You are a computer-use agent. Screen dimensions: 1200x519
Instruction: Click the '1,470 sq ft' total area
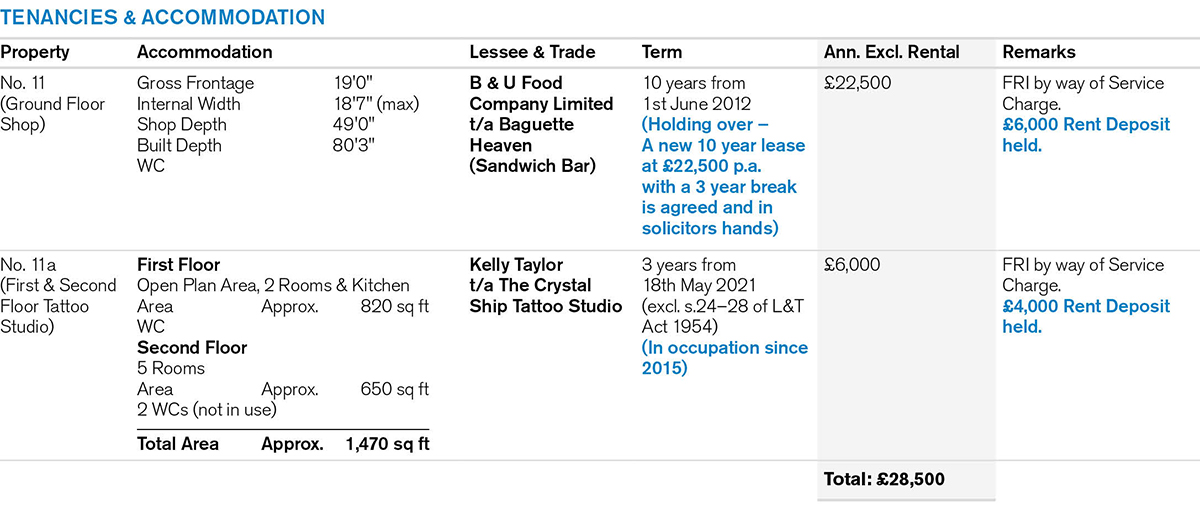coord(387,443)
